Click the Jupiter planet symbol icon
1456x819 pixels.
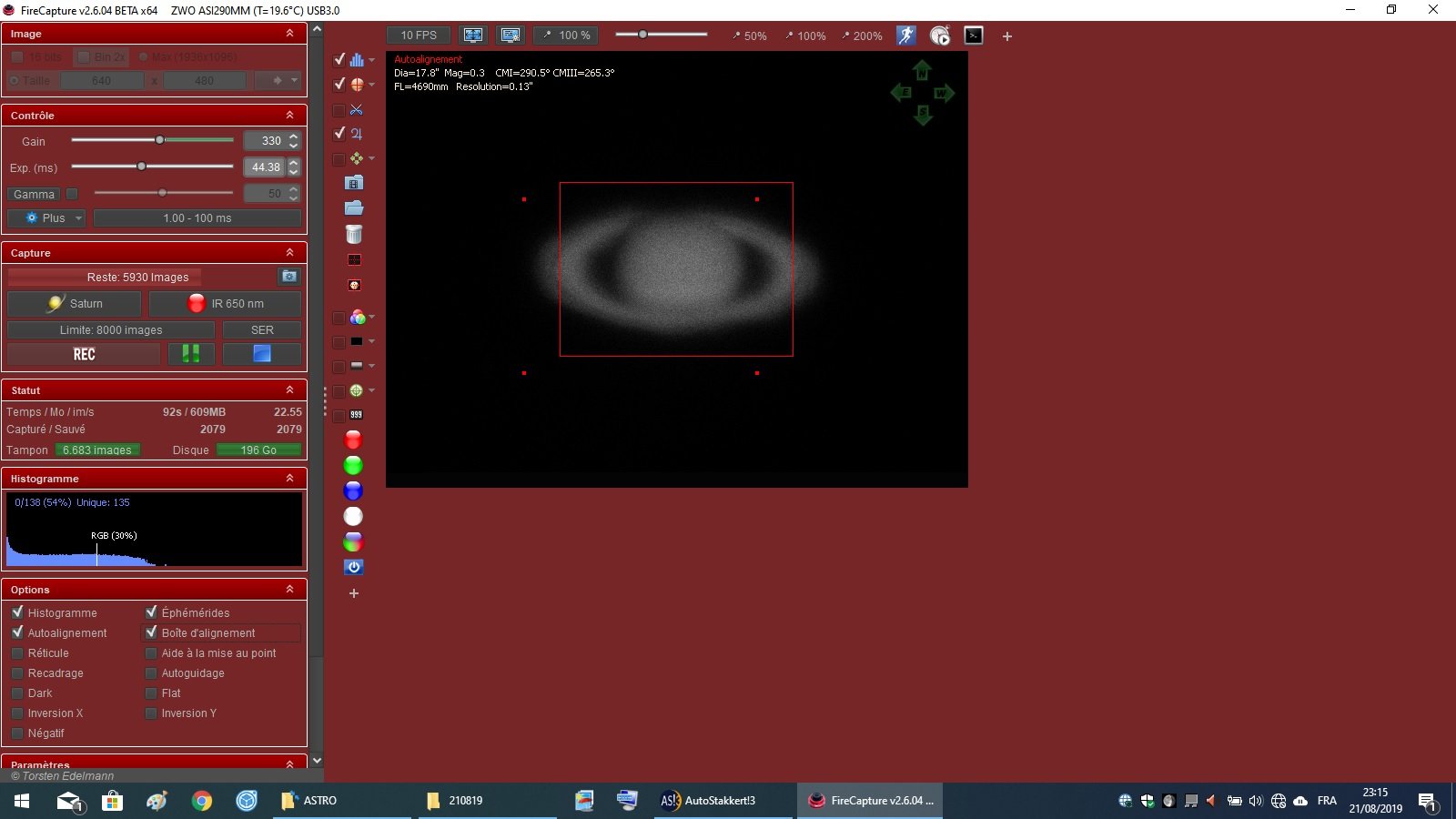pos(357,134)
